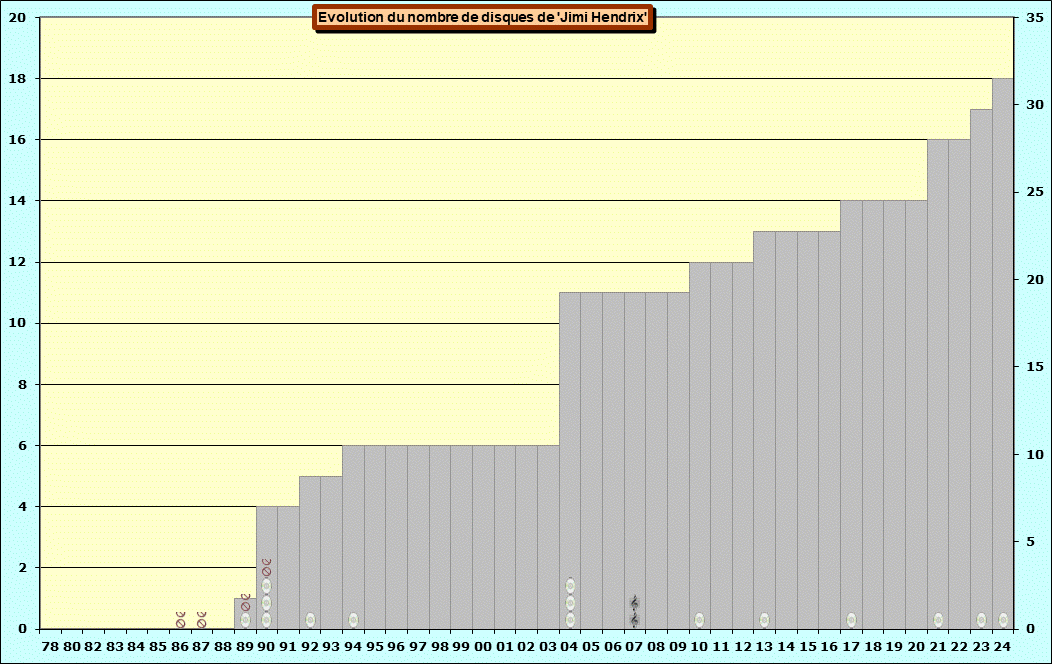Image resolution: width=1052 pixels, height=664 pixels.
Task: Click the CD disc icon above year 21
Action: 938,620
